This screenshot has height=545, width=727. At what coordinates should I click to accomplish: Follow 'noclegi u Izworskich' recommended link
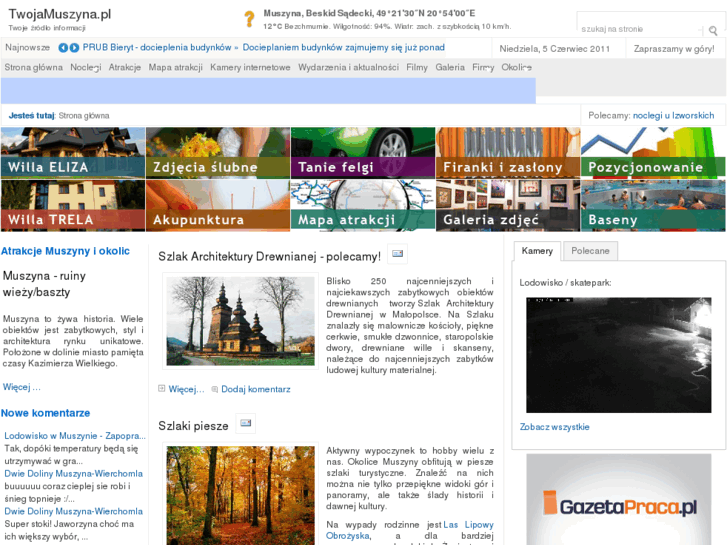pyautogui.click(x=673, y=115)
